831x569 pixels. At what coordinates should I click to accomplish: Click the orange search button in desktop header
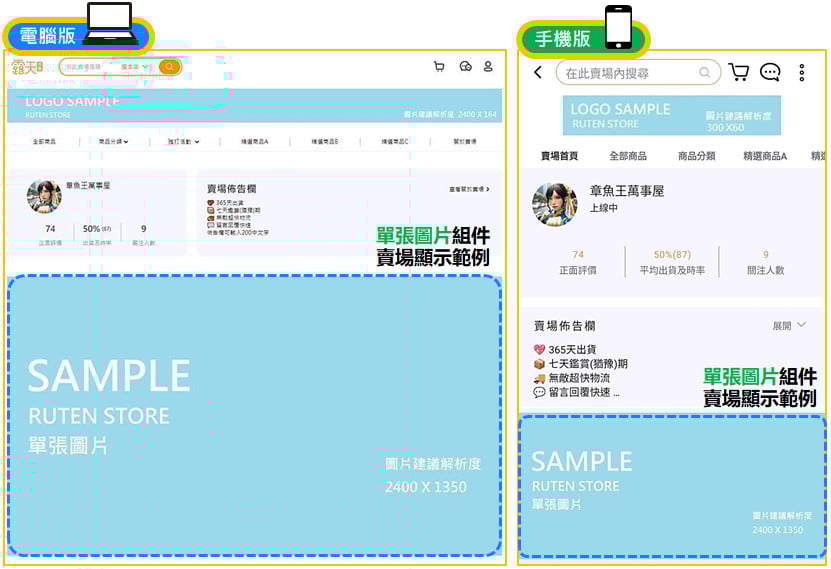point(170,67)
